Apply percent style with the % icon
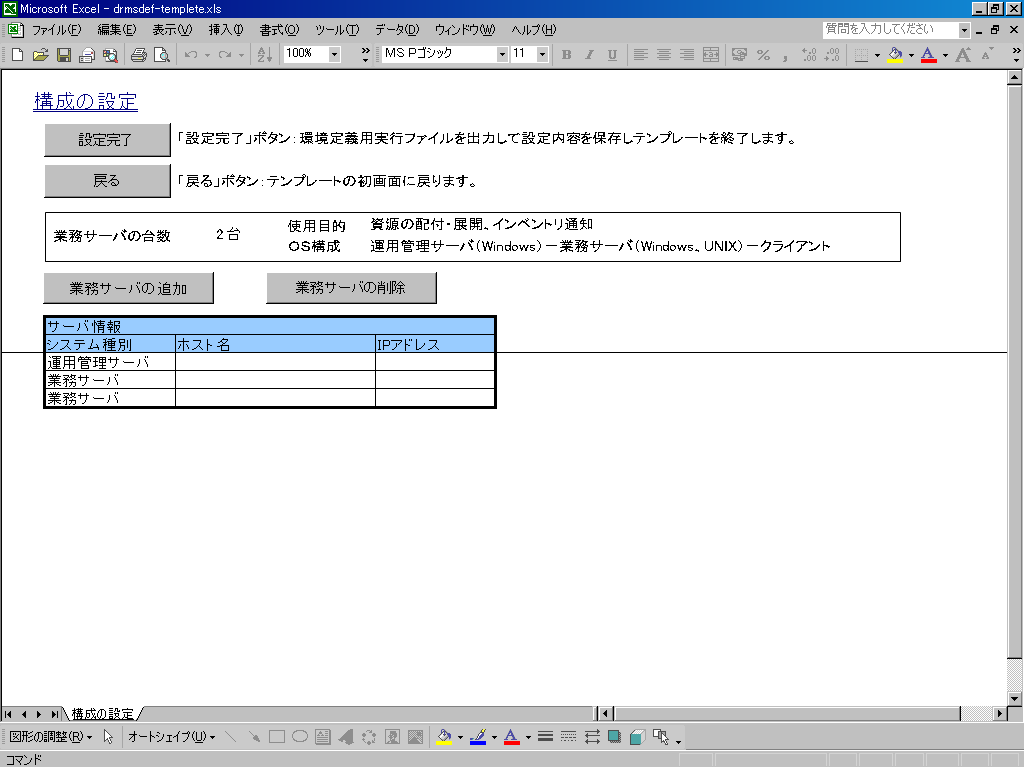 click(763, 55)
